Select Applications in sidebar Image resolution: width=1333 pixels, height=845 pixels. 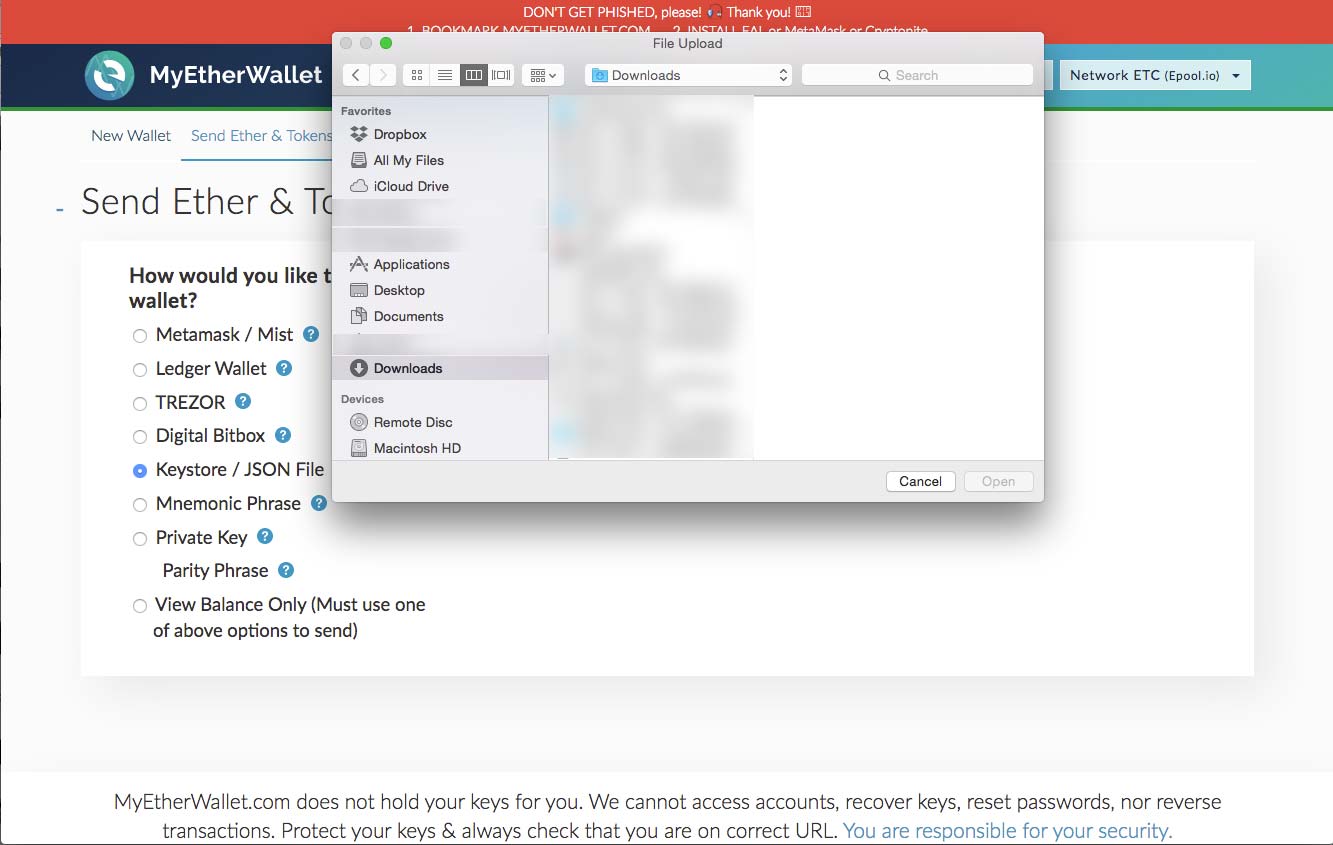[x=440, y=264]
